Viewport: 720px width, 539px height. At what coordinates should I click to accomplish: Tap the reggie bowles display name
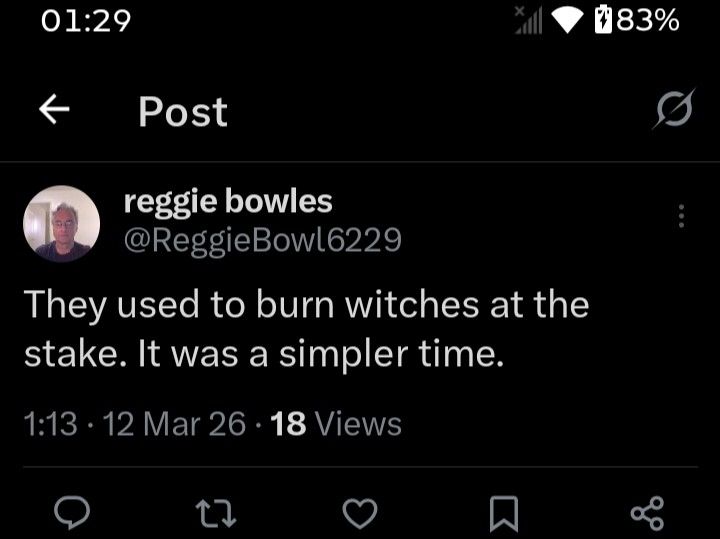point(227,202)
